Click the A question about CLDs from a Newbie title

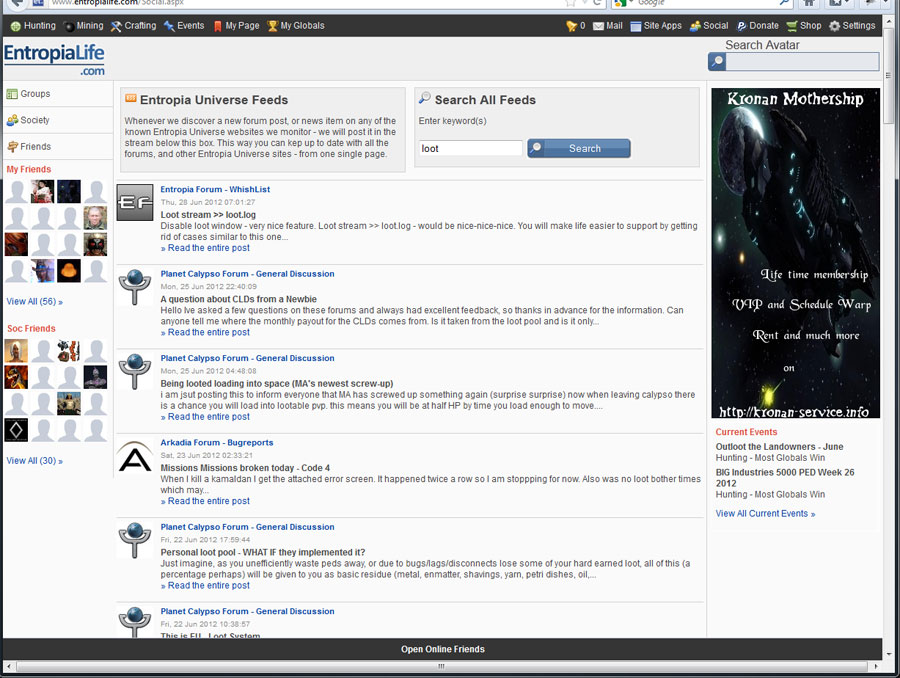click(x=239, y=300)
